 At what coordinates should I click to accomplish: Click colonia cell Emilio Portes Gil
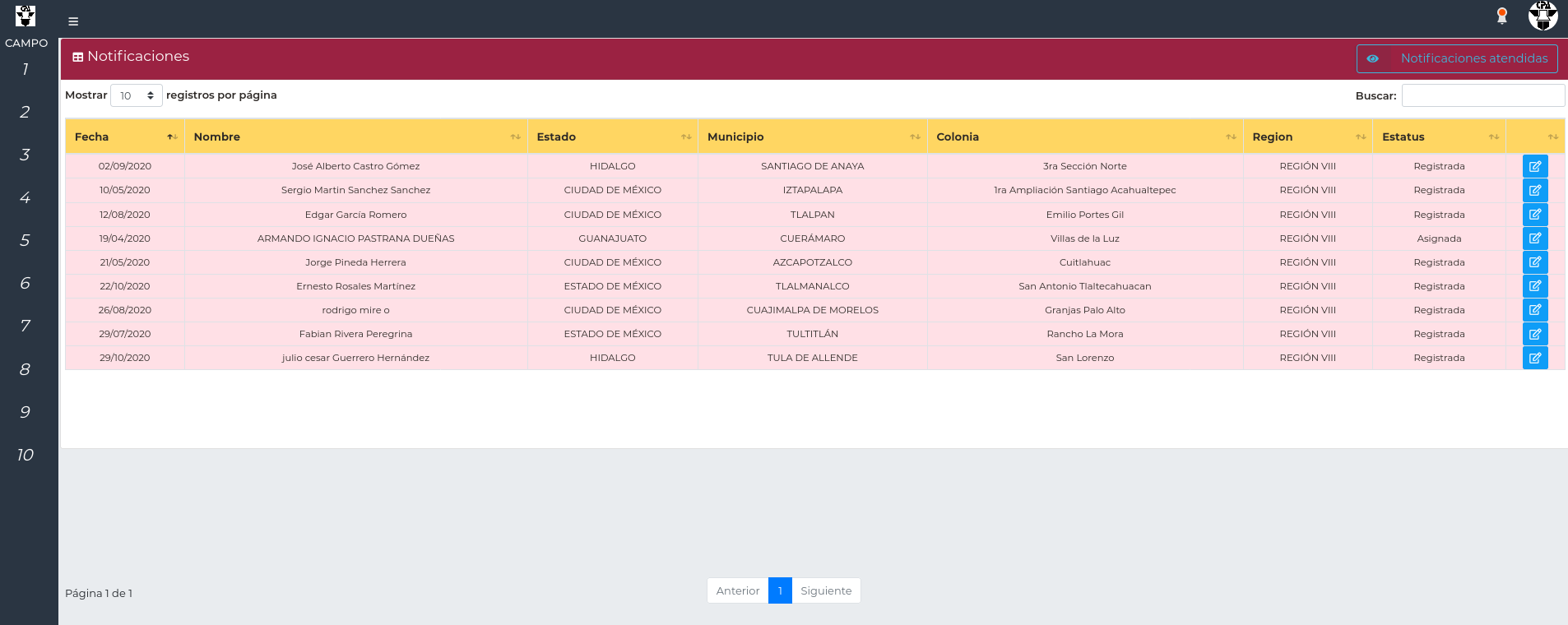tap(1085, 215)
